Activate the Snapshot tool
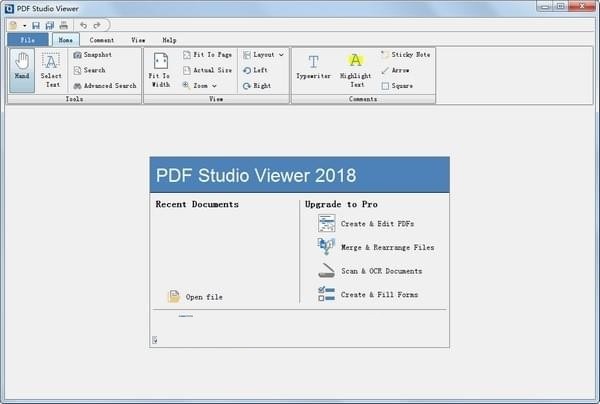 pos(93,55)
